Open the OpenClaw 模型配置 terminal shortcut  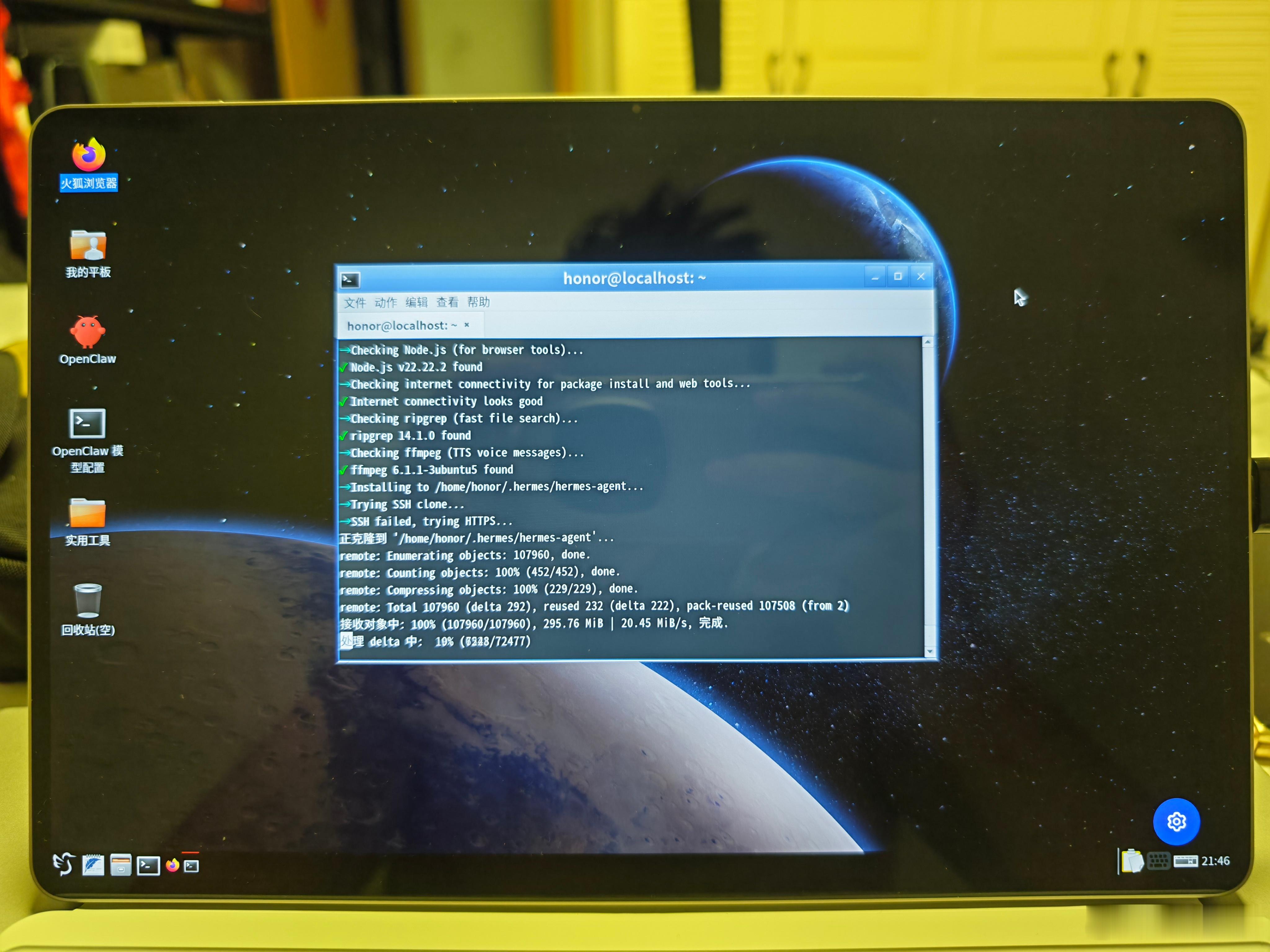coord(87,440)
